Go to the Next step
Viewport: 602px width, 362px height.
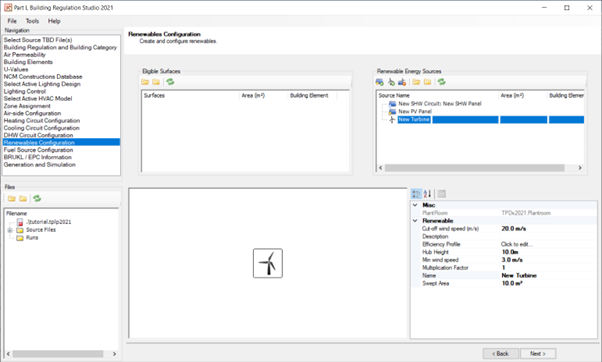point(538,354)
